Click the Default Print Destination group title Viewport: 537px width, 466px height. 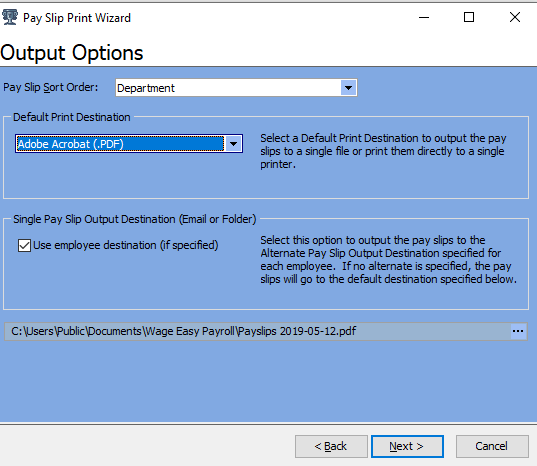pos(72,117)
